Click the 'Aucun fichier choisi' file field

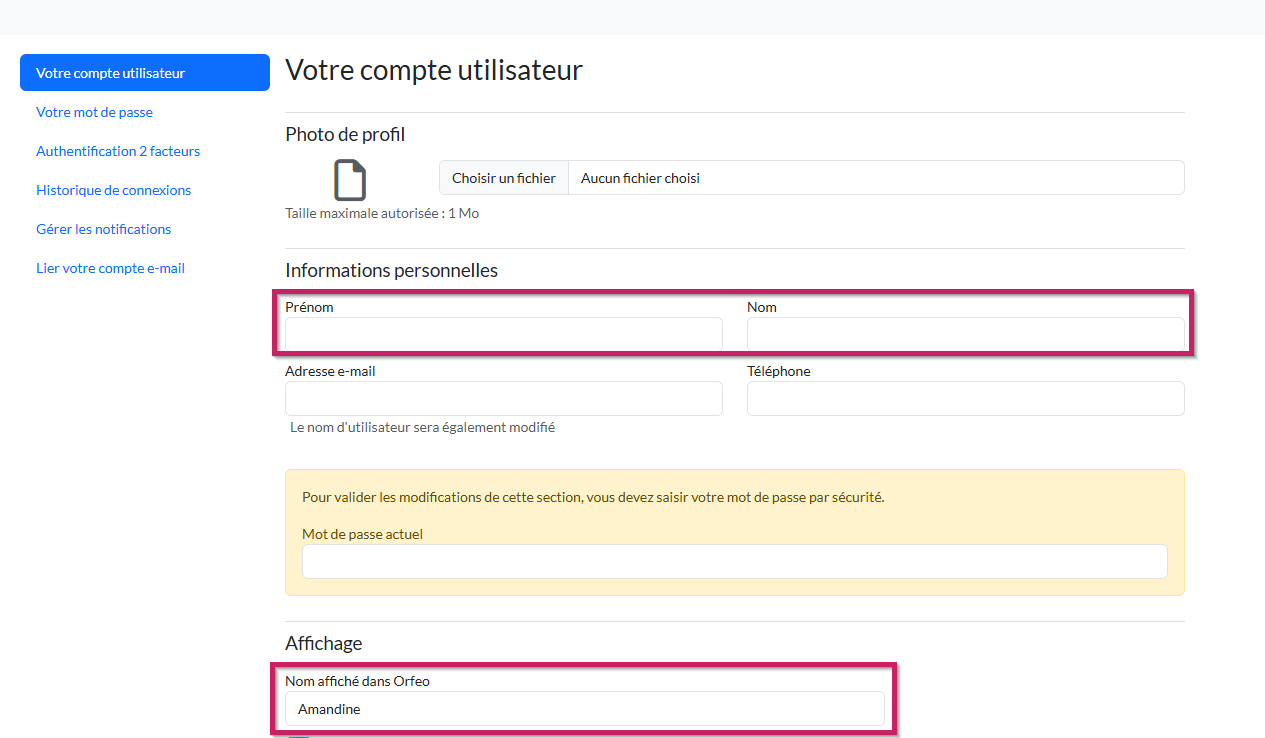[875, 178]
